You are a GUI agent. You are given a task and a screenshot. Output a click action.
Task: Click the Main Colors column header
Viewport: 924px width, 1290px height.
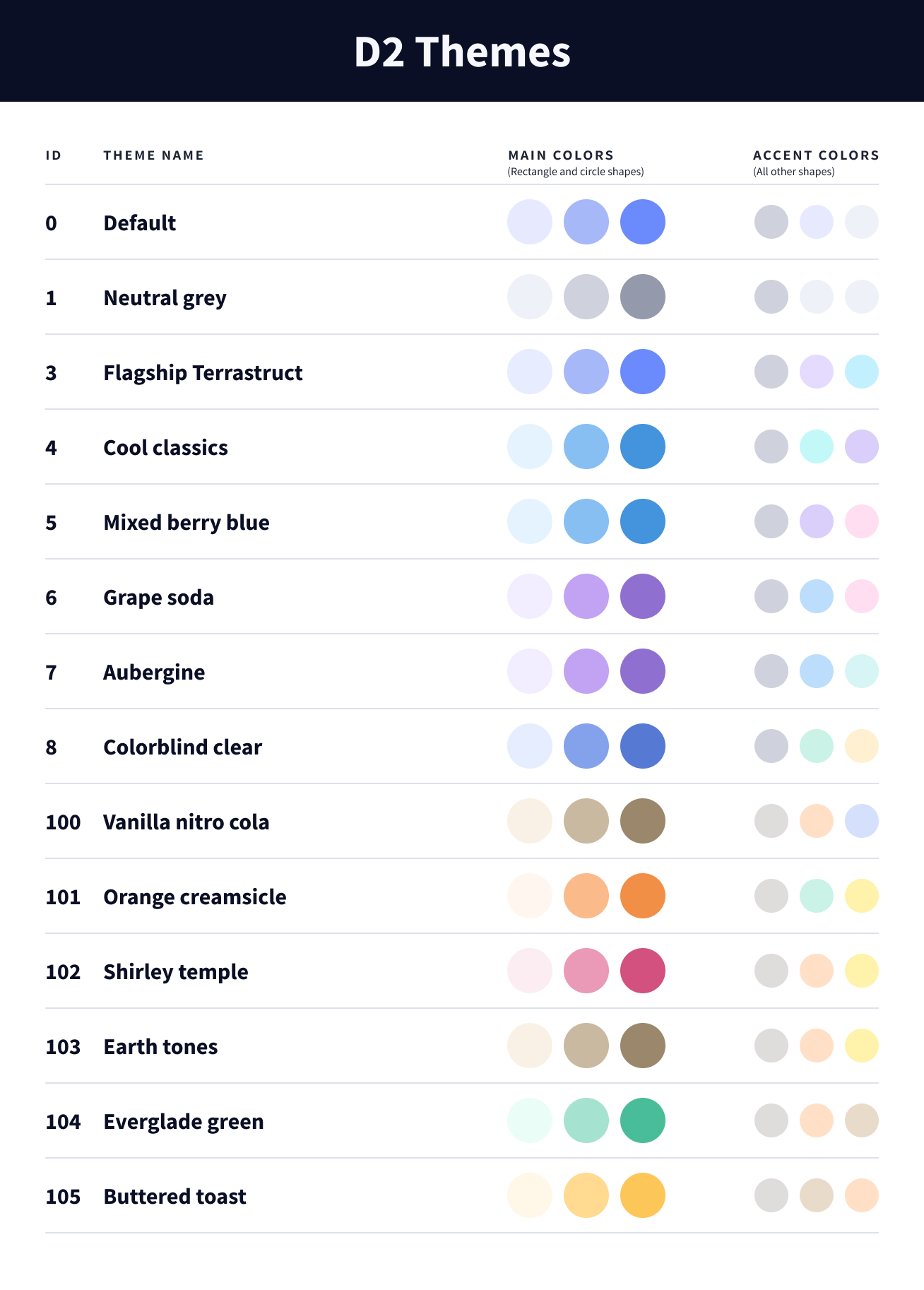561,155
